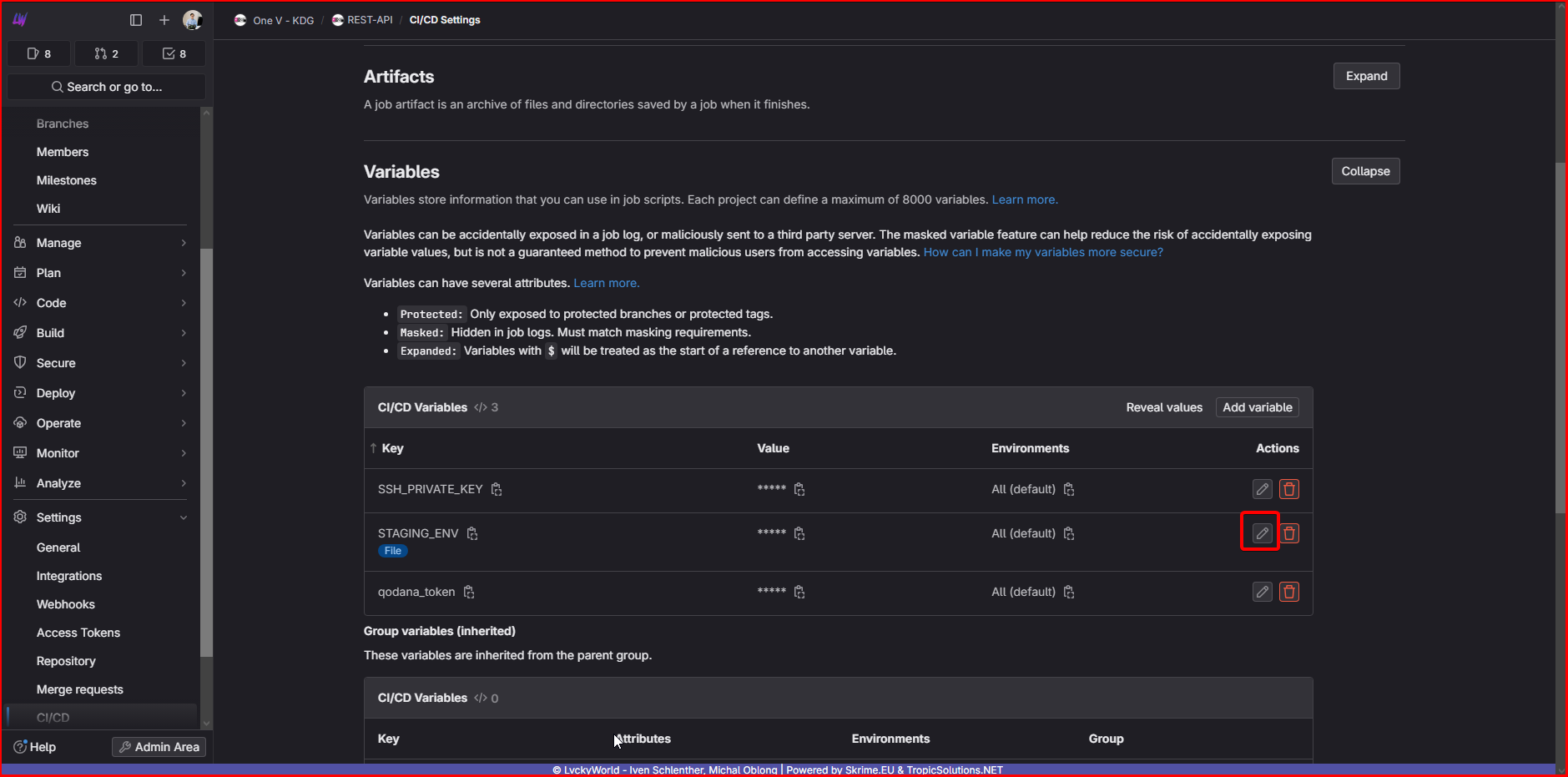Click the Search or go to field

[106, 87]
